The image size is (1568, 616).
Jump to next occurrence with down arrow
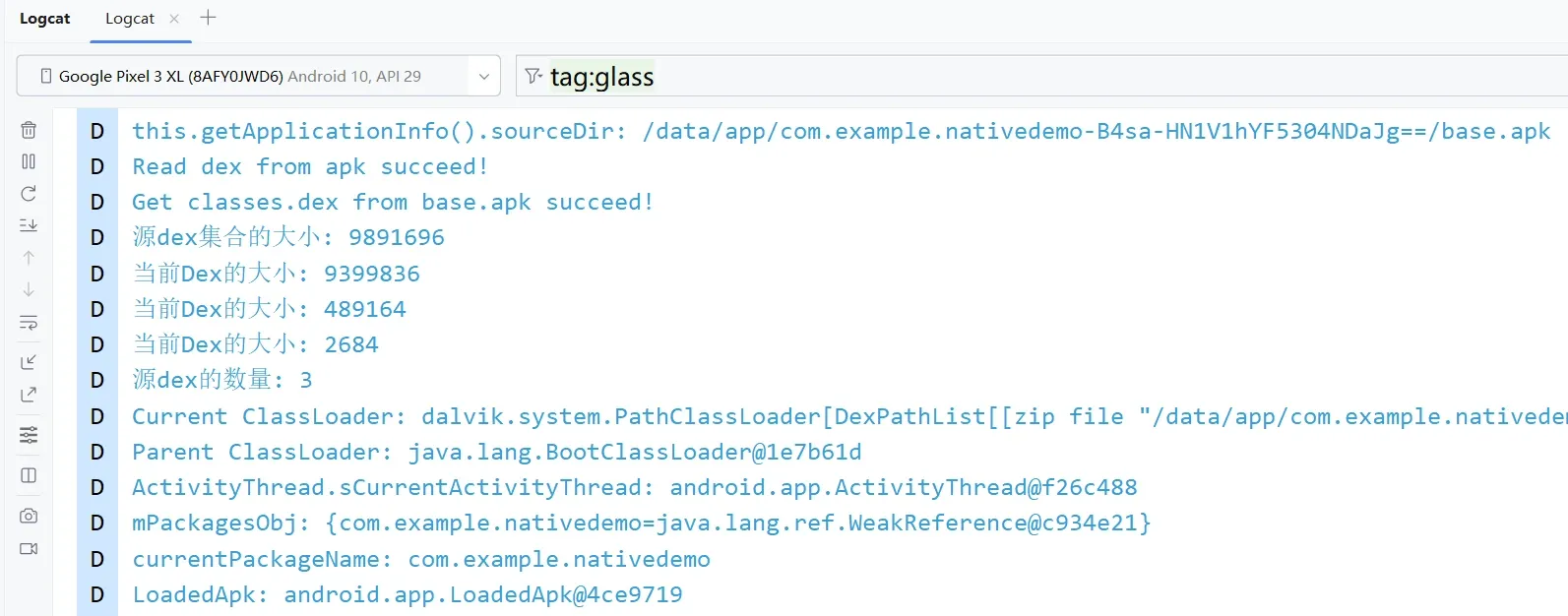tap(29, 289)
